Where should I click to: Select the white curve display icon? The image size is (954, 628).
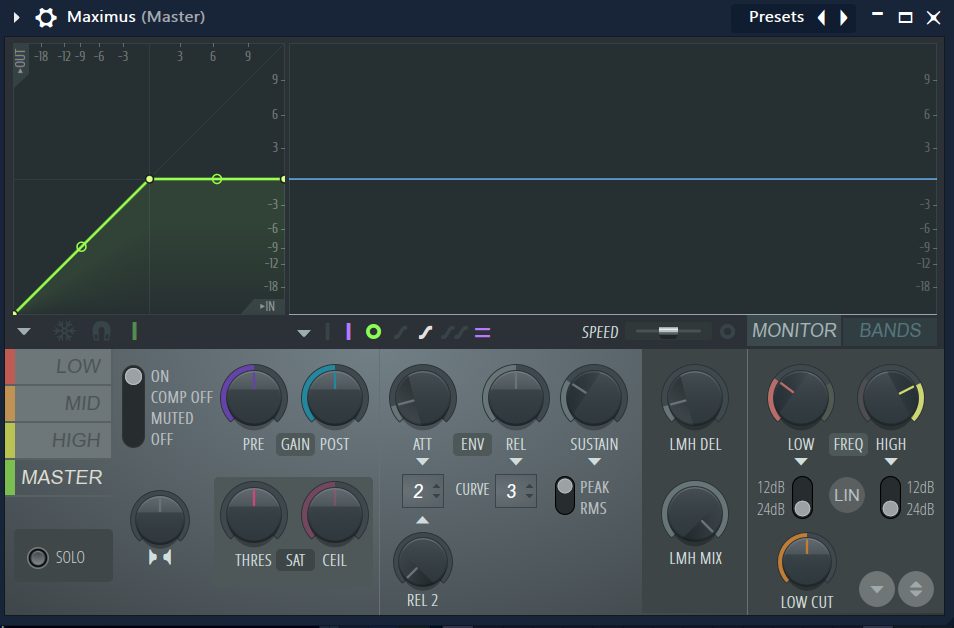point(425,332)
